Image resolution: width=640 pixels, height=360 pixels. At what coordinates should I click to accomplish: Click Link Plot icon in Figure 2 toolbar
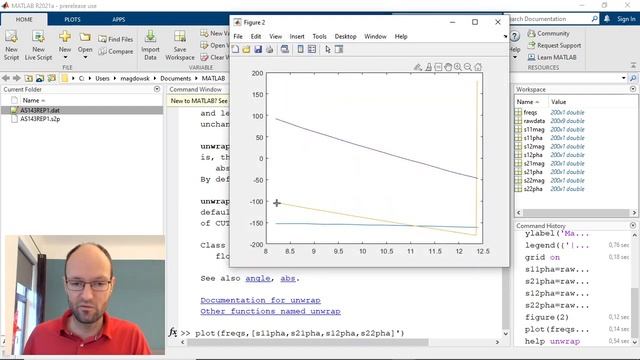point(285,49)
